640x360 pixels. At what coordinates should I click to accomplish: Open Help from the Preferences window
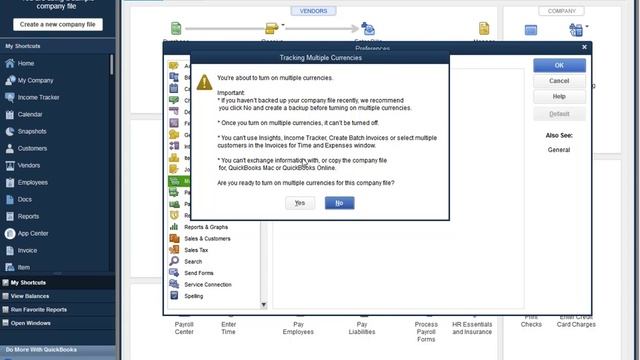click(x=559, y=96)
